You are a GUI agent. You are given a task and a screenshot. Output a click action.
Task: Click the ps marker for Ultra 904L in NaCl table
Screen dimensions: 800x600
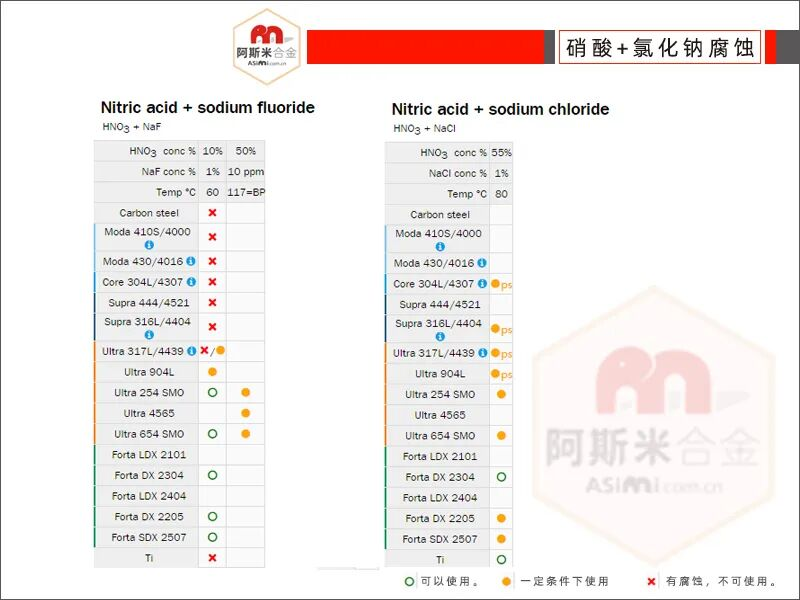pos(506,375)
